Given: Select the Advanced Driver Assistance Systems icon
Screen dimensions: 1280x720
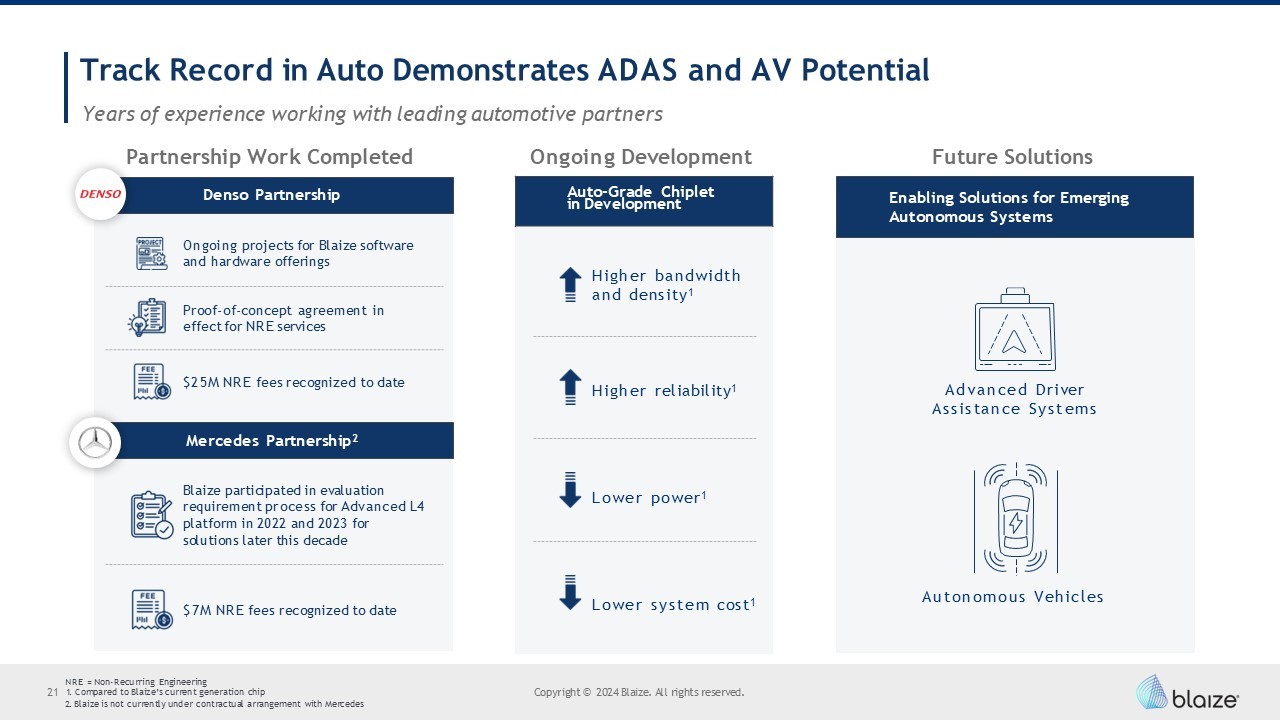Looking at the screenshot, I should coord(1014,330).
